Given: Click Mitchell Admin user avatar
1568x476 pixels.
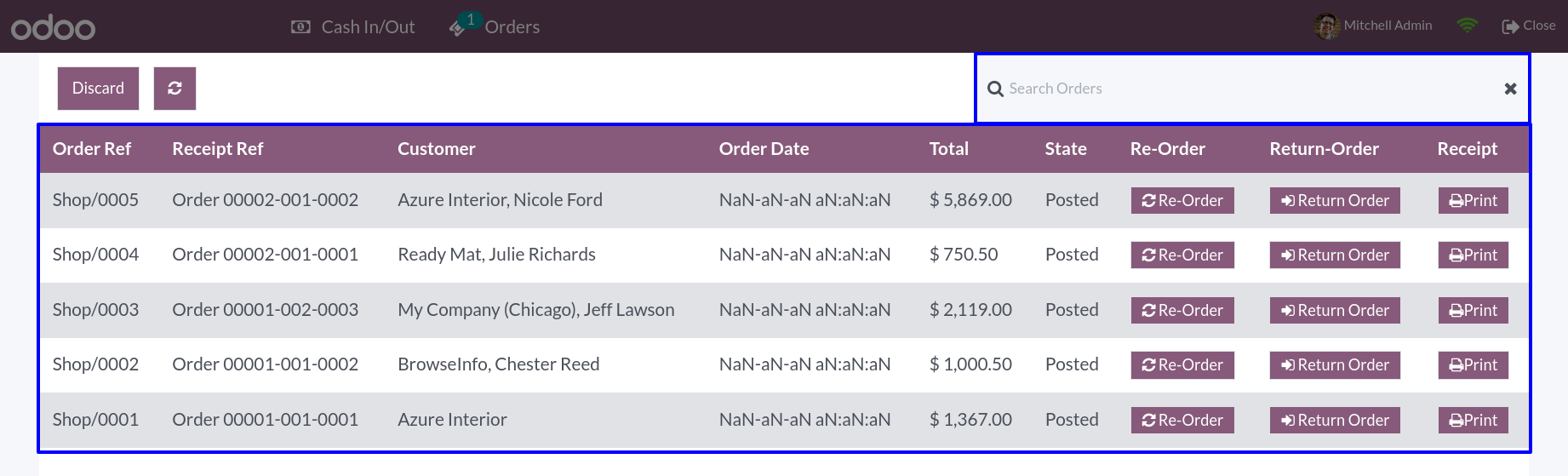Looking at the screenshot, I should tap(1326, 26).
